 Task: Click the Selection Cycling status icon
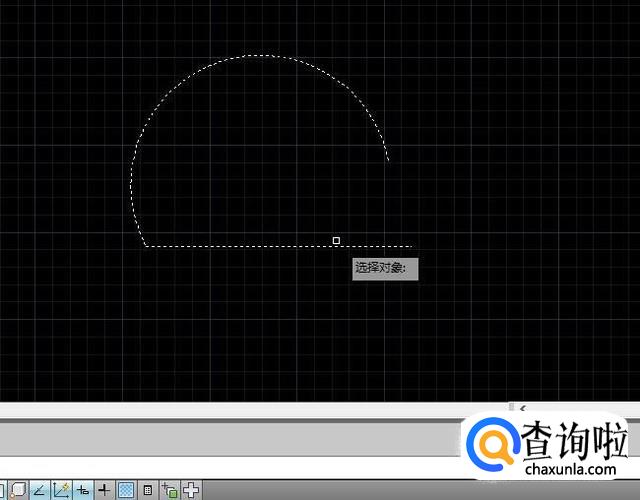[x=169, y=490]
